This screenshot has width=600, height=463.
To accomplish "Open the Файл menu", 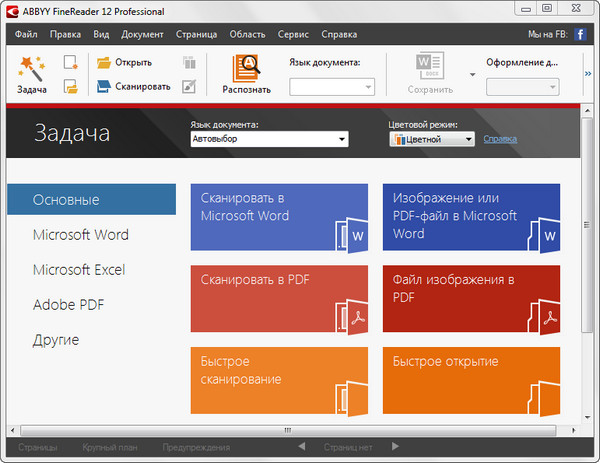I will 27,34.
